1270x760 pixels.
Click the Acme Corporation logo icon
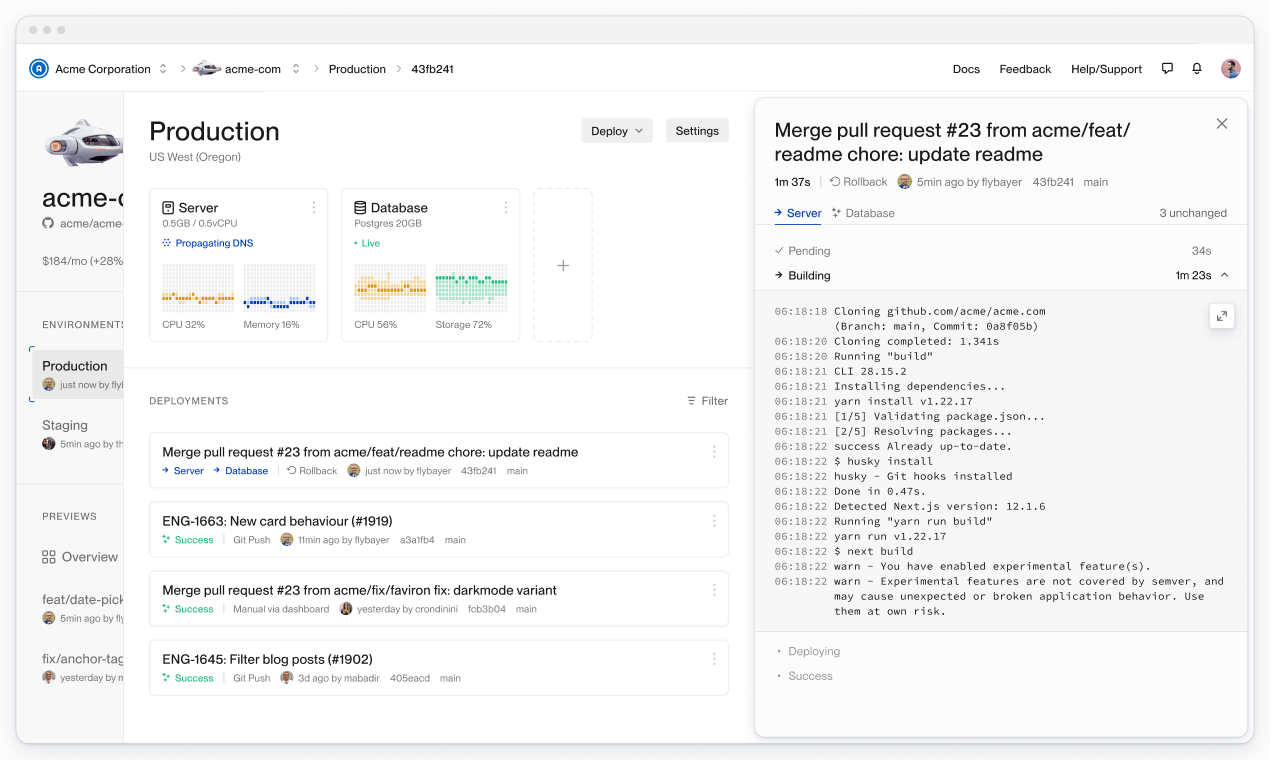[x=39, y=69]
